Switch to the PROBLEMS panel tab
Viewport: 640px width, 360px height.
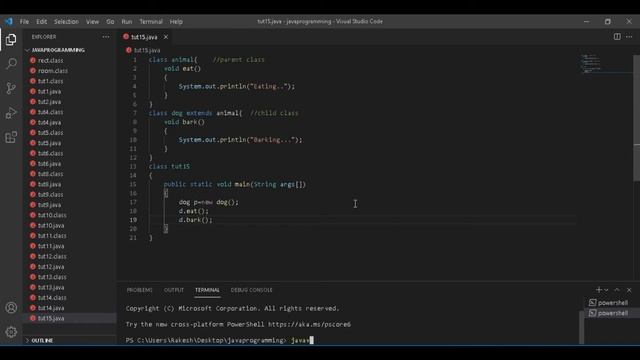point(139,290)
